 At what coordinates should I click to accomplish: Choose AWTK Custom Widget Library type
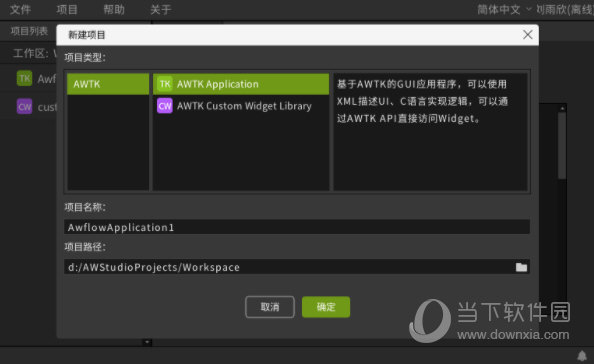click(241, 106)
